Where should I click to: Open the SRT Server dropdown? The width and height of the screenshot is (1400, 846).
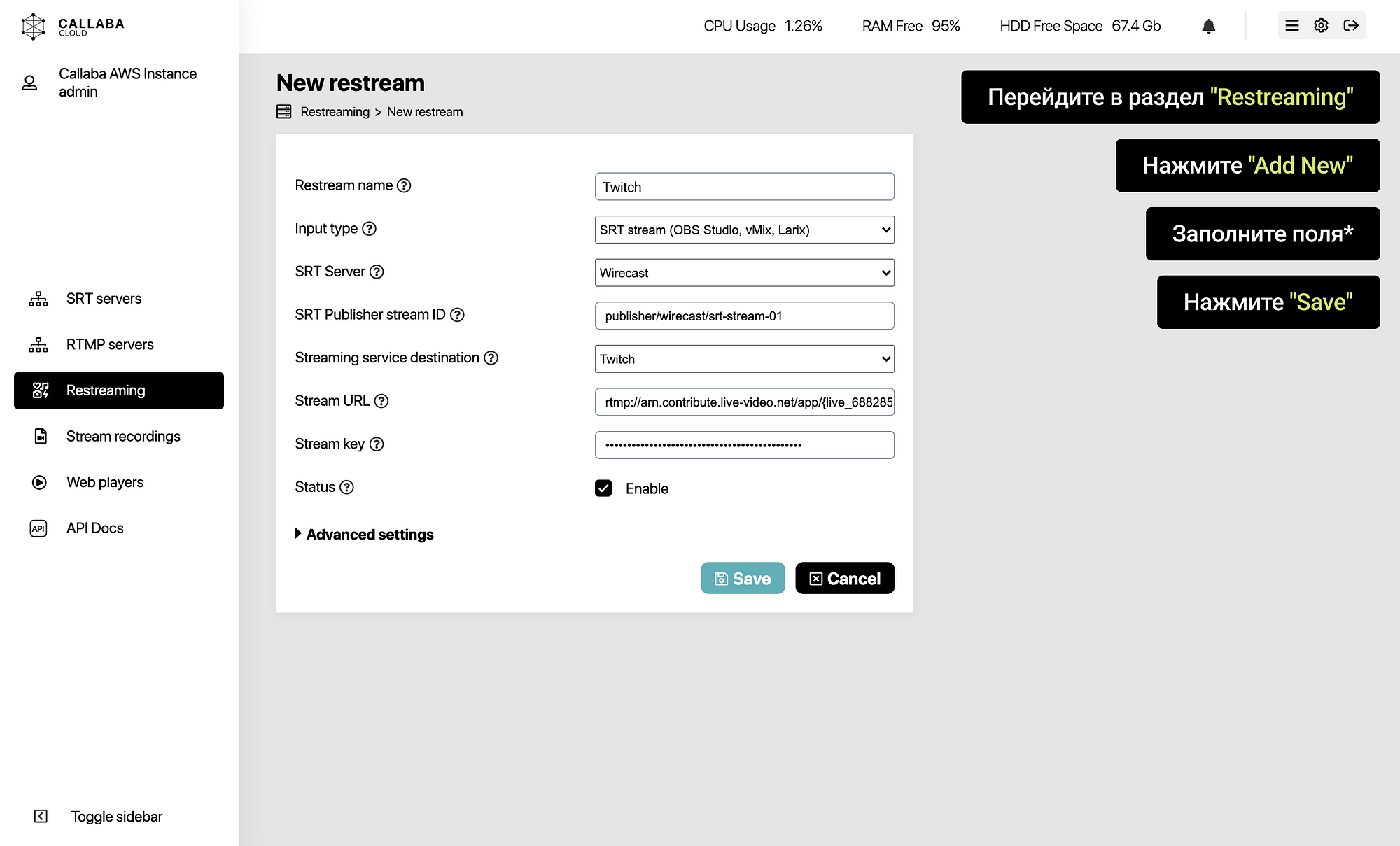[745, 273]
